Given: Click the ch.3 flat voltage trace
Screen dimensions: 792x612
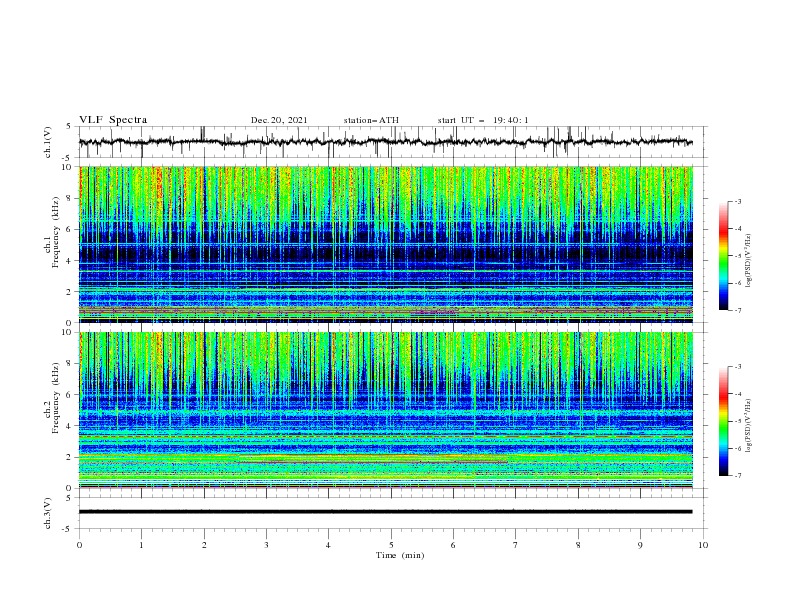Looking at the screenshot, I should (x=385, y=512).
